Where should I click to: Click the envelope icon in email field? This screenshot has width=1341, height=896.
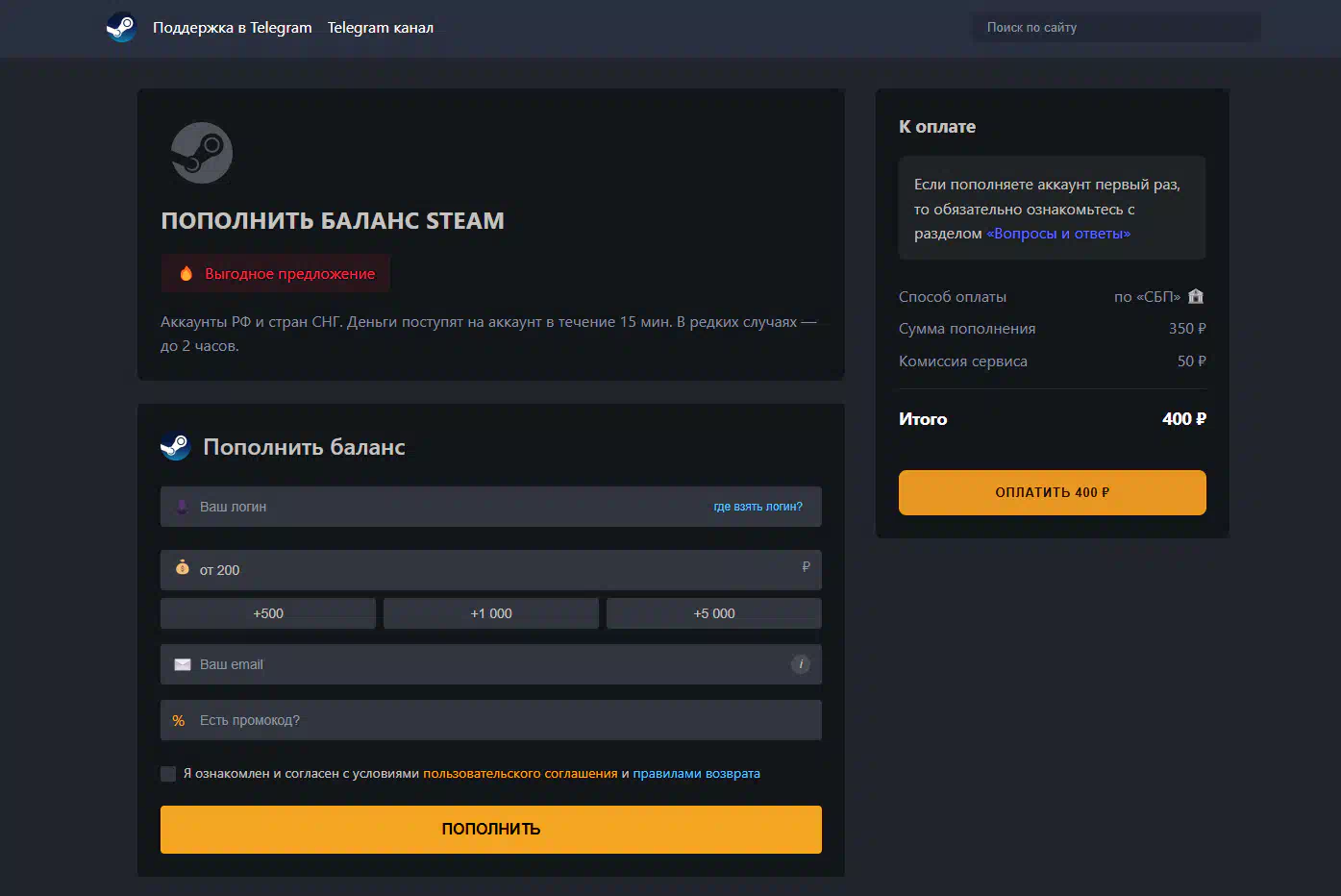[x=182, y=664]
